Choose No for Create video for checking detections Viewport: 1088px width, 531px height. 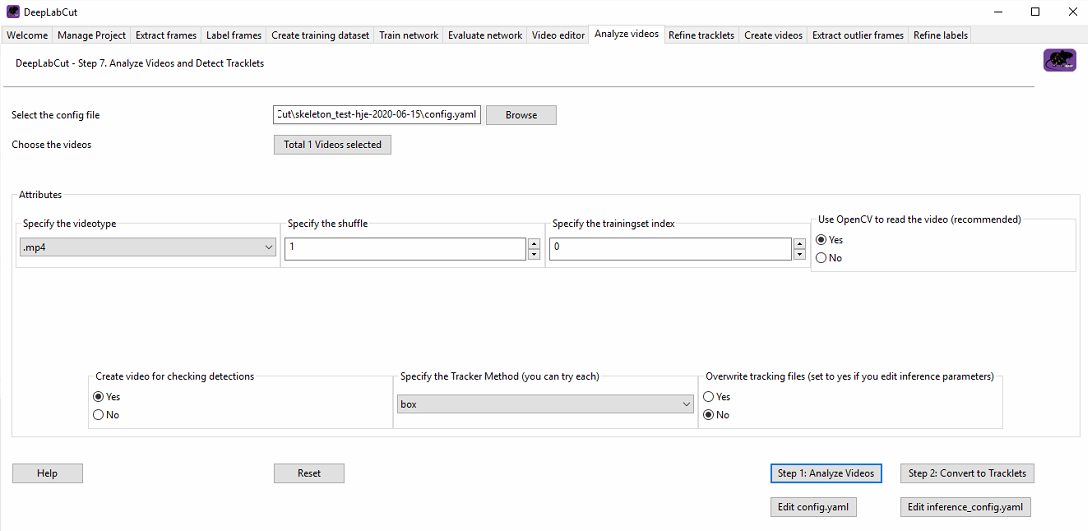click(x=98, y=415)
